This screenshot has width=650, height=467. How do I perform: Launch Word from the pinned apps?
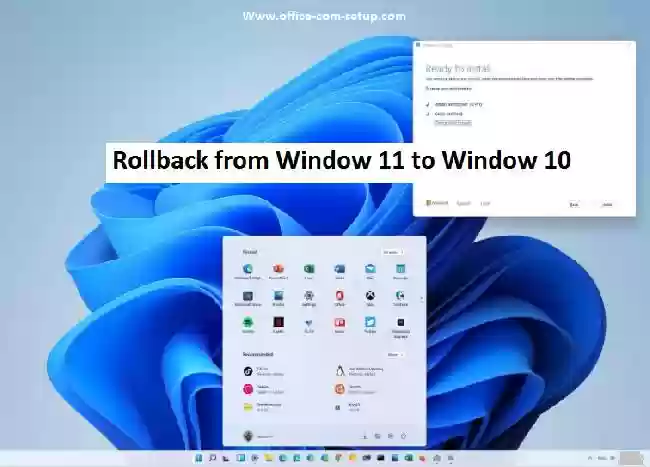pos(340,269)
